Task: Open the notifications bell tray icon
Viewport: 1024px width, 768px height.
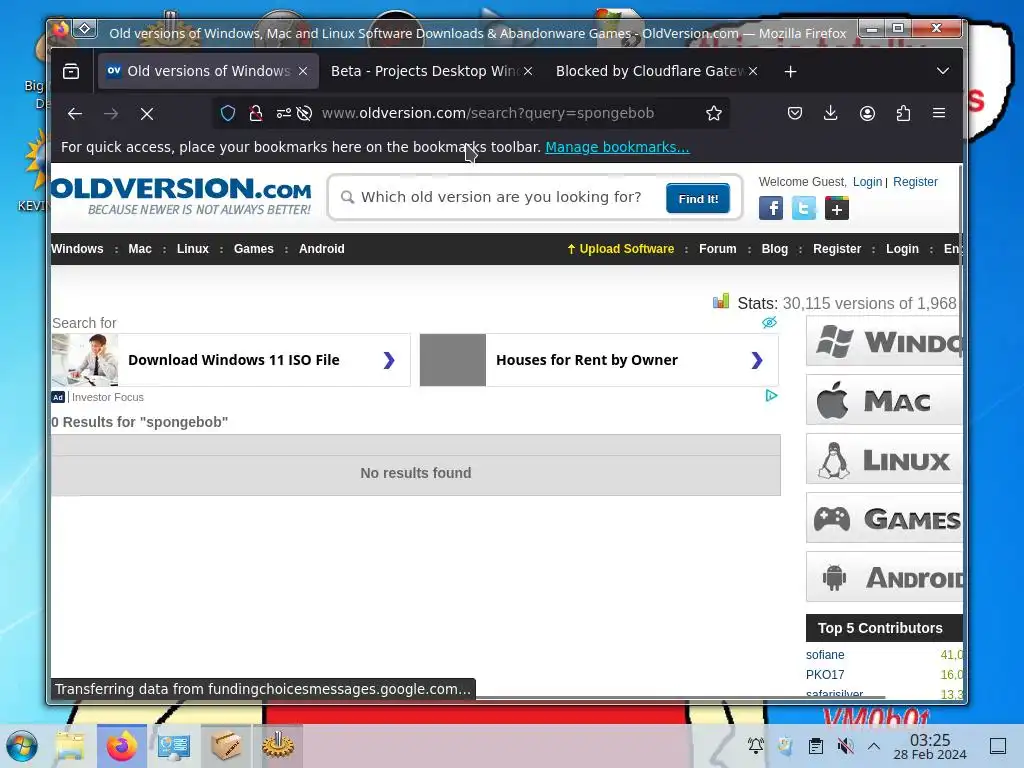Action: 756,746
